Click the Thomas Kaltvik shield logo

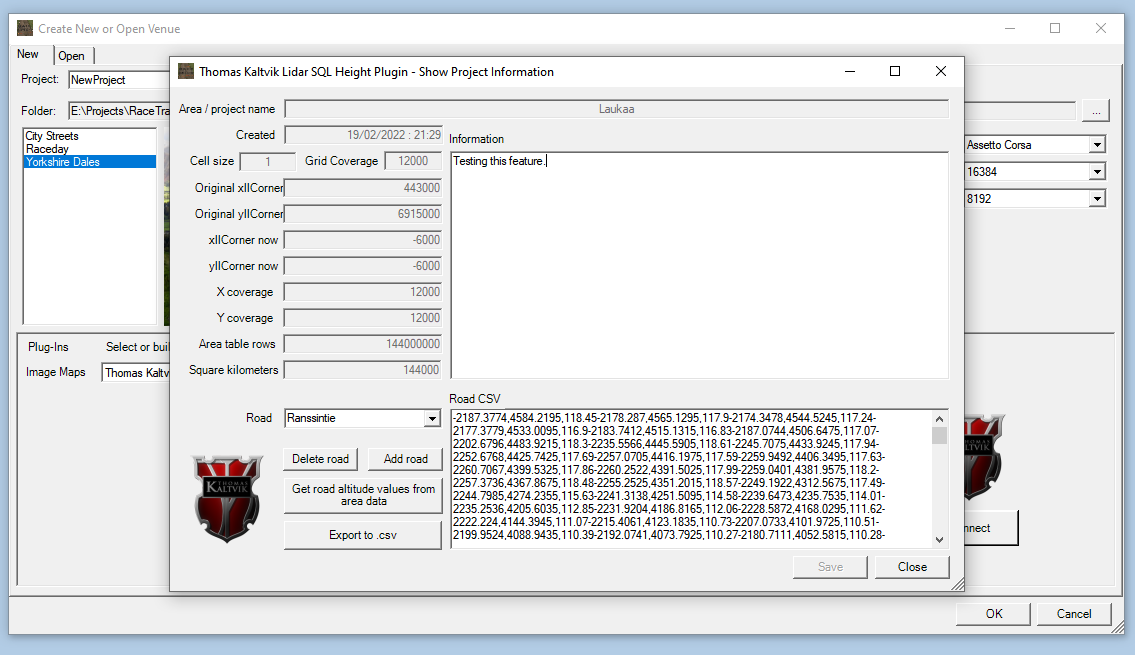click(x=227, y=499)
